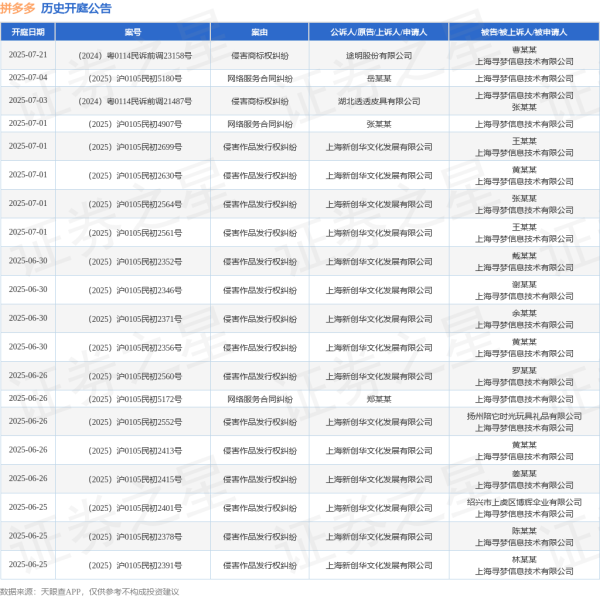Click case number (2025)沪0105民初2630号

click(x=135, y=176)
